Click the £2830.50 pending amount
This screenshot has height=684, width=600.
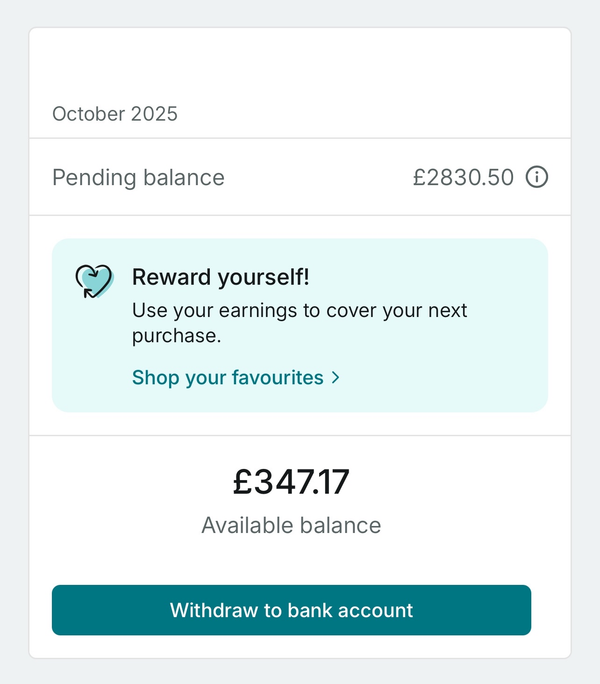pyautogui.click(x=463, y=178)
